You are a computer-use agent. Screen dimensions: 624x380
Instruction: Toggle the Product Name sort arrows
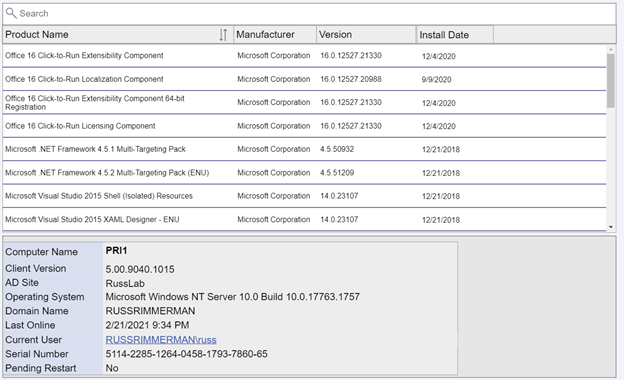223,35
